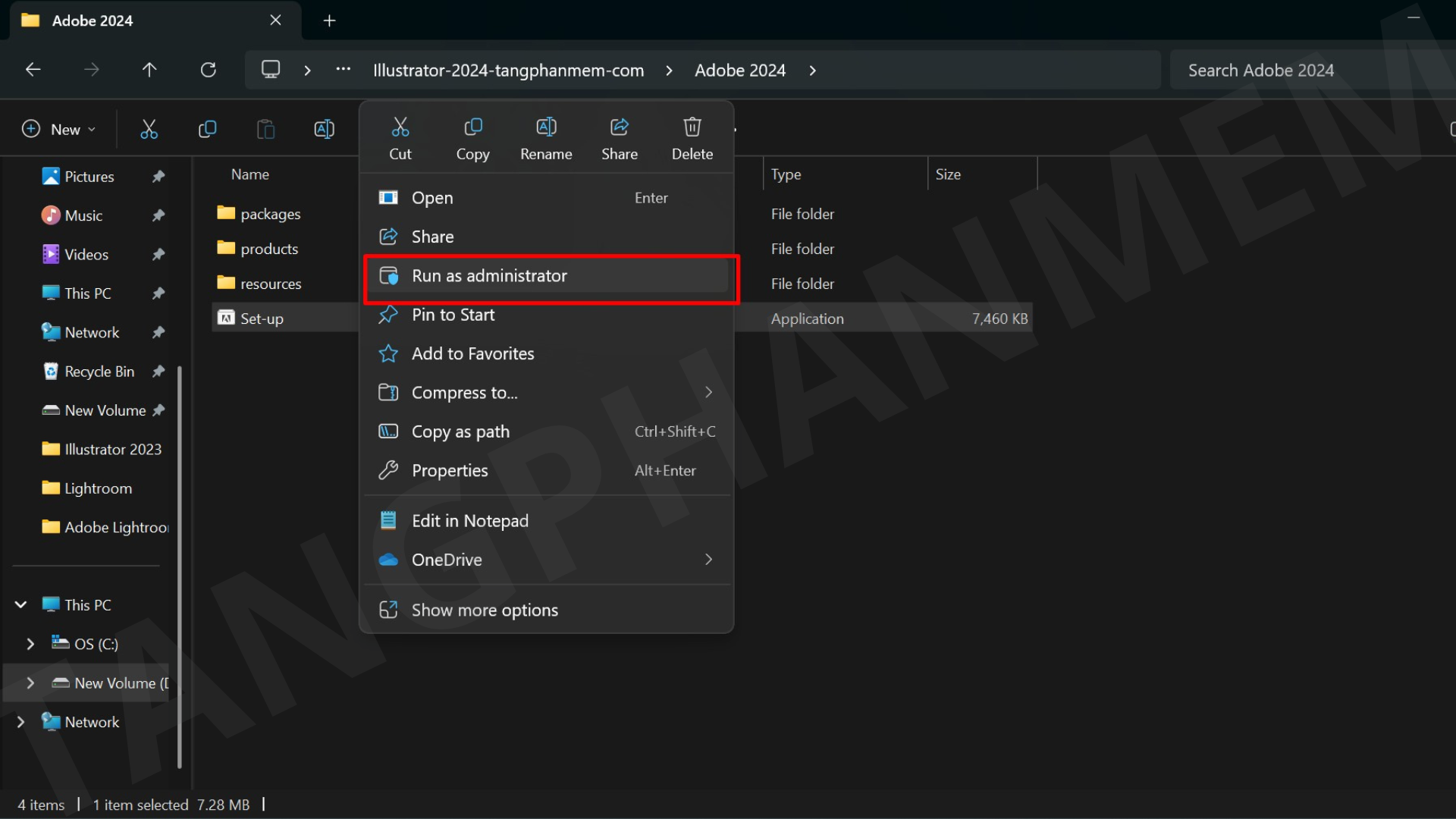Open pinned This PC shortcut
This screenshot has height=819, width=1456.
pyautogui.click(x=88, y=293)
